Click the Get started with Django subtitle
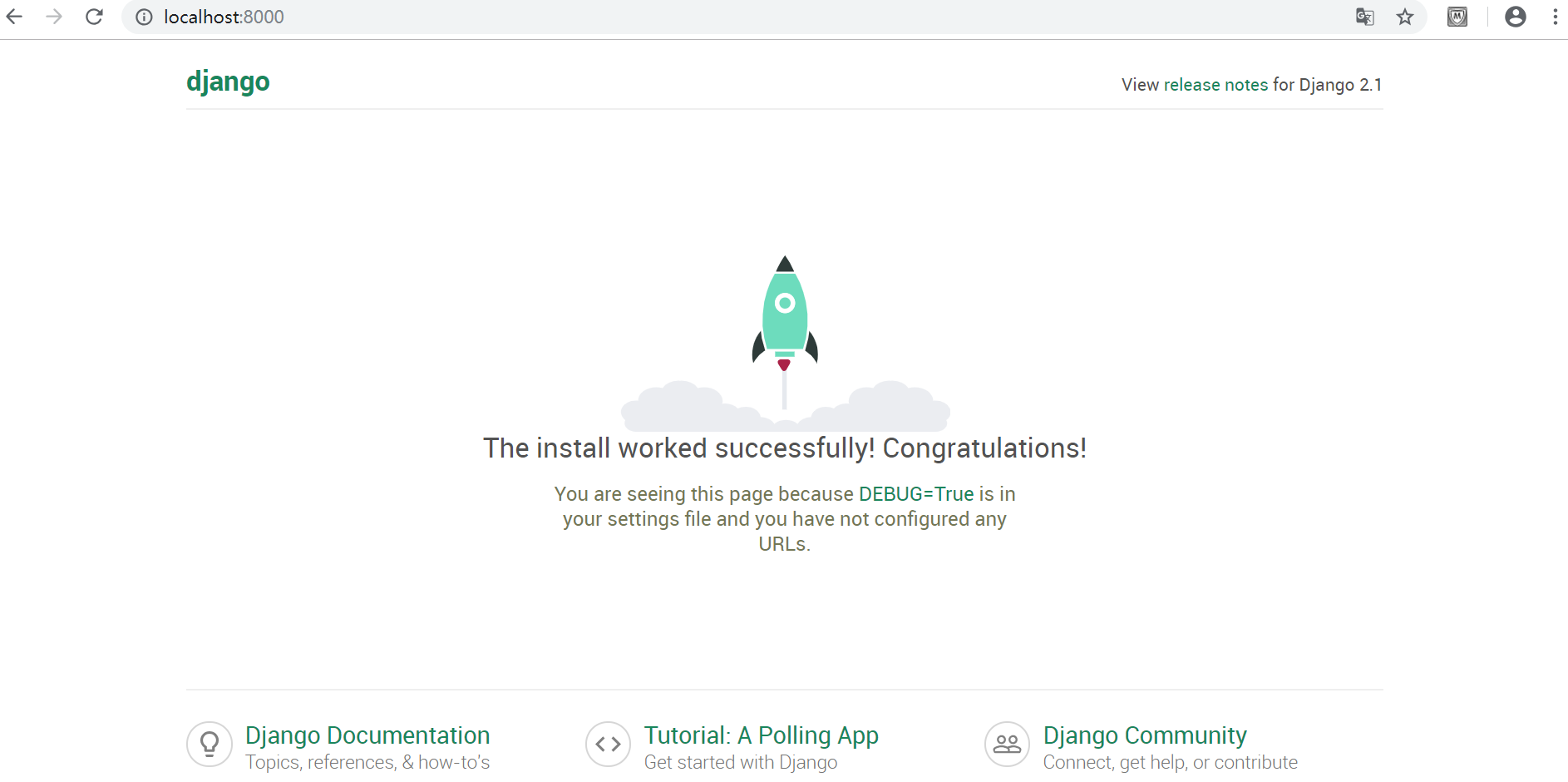 (740, 762)
